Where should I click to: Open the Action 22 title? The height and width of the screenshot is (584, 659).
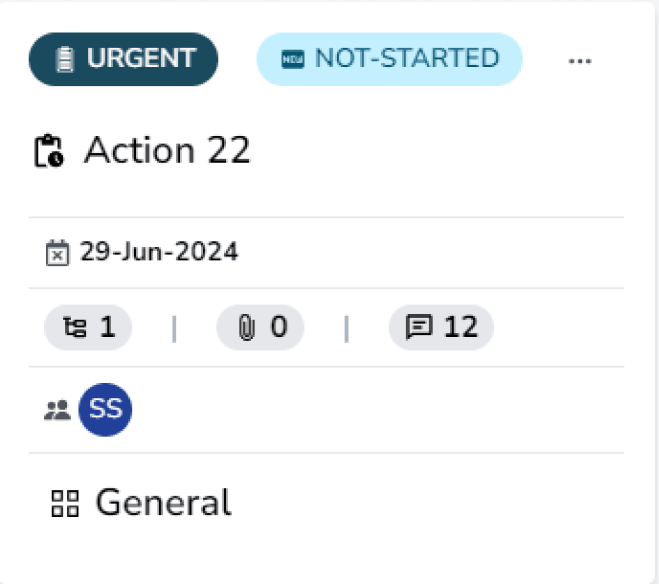click(x=167, y=150)
